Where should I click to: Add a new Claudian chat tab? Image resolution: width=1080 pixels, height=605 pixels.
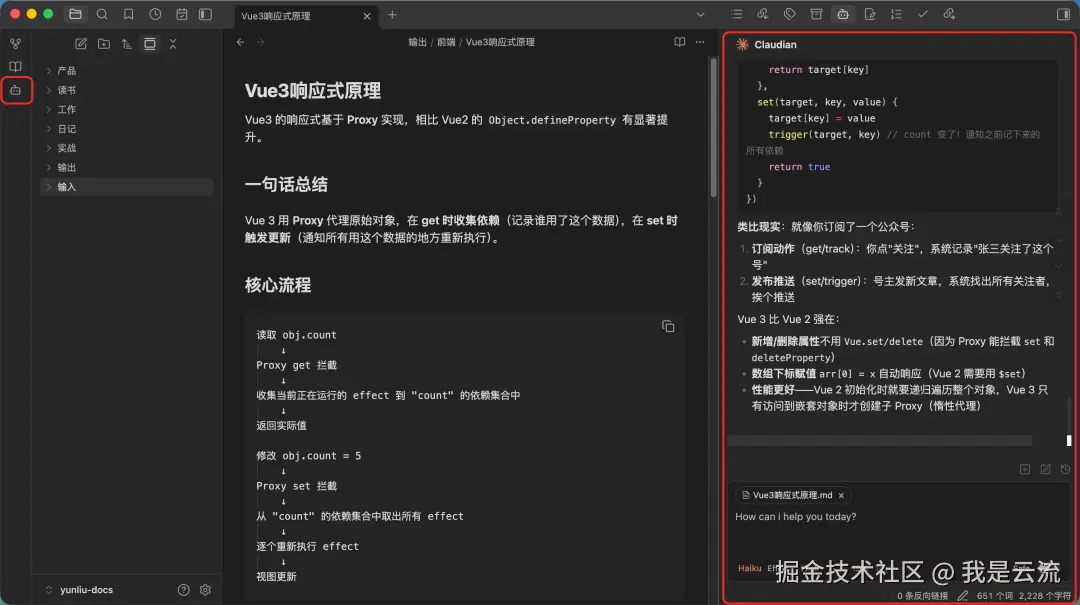click(x=1025, y=469)
